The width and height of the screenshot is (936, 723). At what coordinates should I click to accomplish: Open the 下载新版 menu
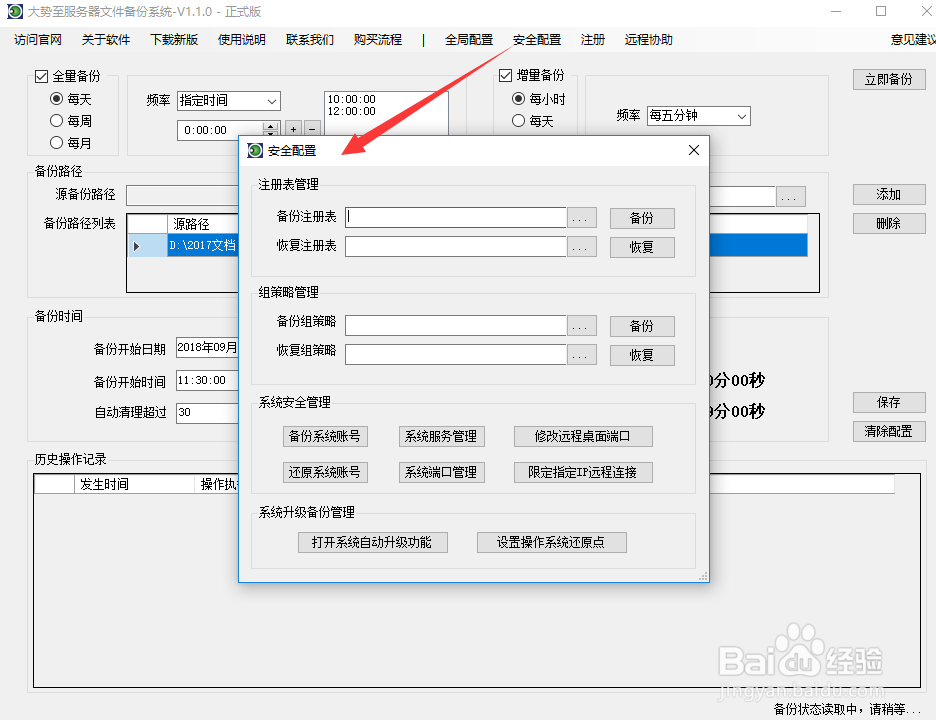[x=174, y=39]
